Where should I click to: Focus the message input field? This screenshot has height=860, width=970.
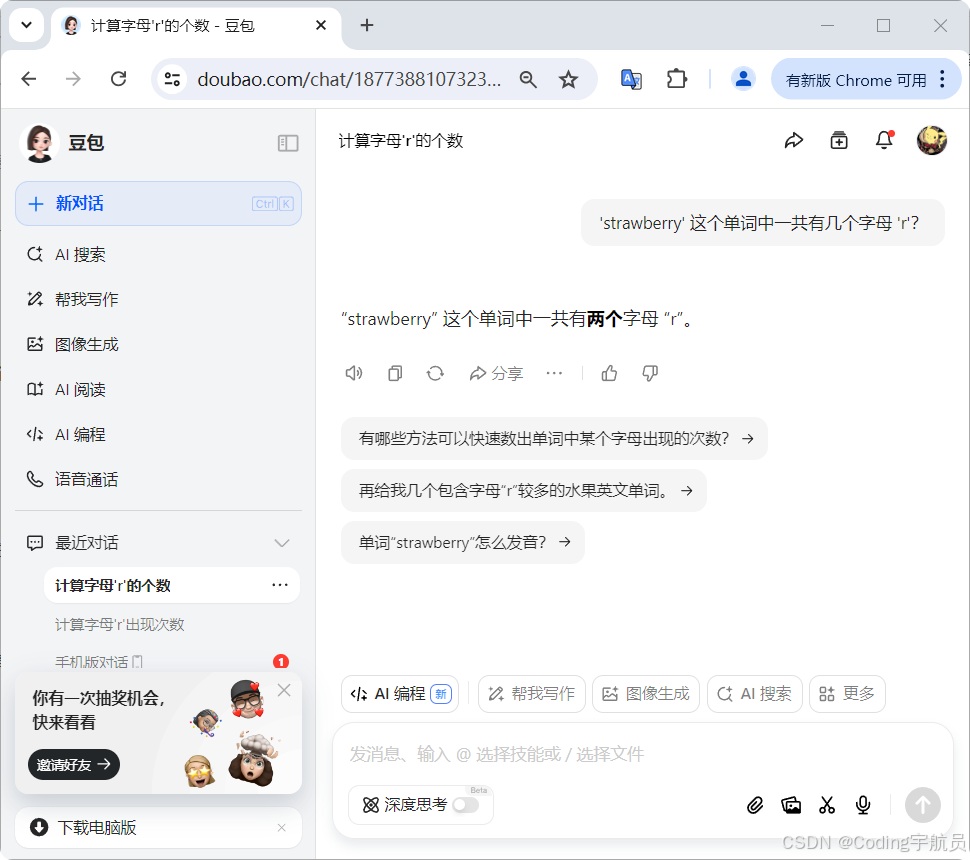click(x=642, y=754)
